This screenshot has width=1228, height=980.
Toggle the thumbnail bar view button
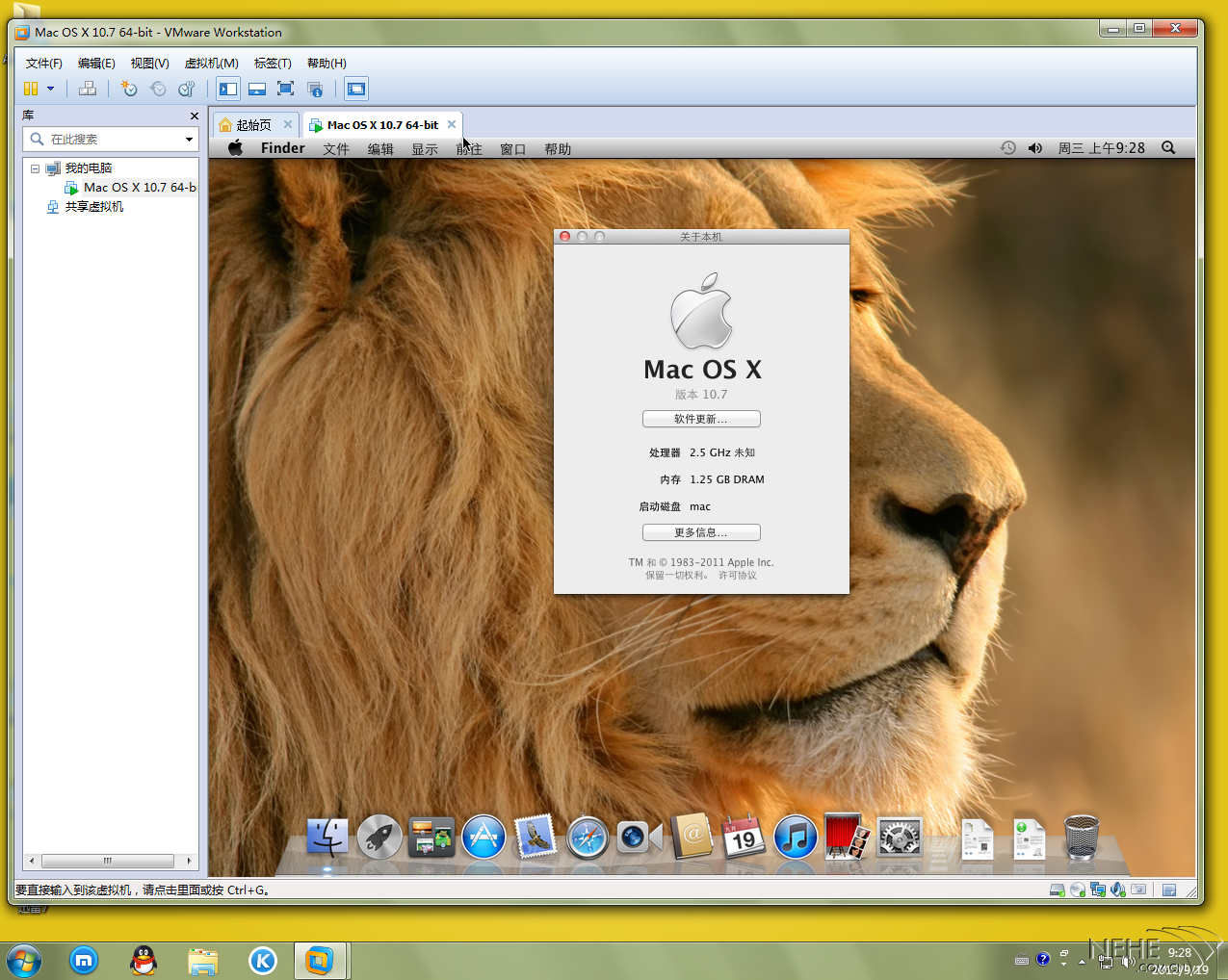257,89
